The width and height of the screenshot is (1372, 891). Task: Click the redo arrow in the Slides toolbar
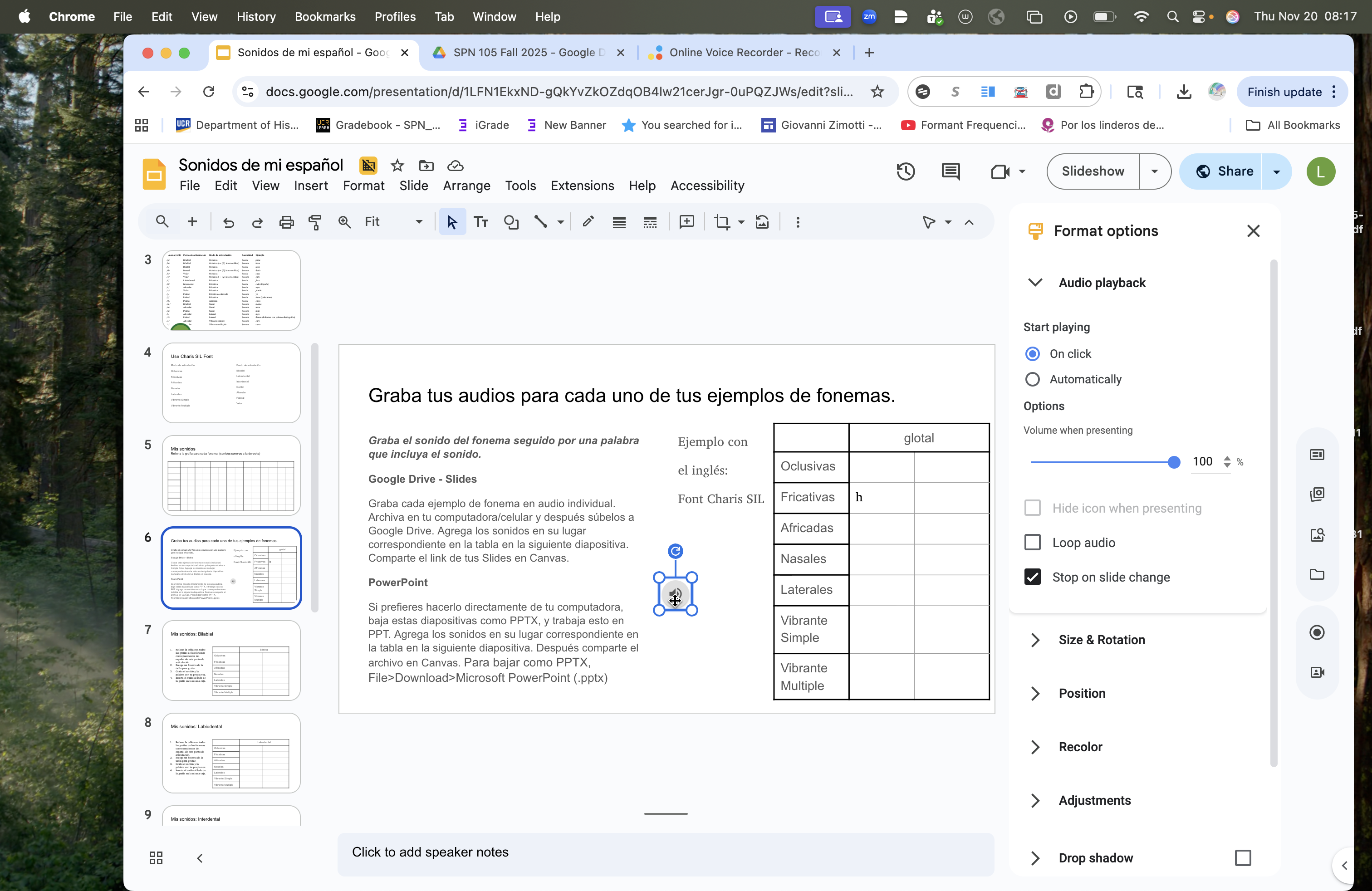point(257,222)
